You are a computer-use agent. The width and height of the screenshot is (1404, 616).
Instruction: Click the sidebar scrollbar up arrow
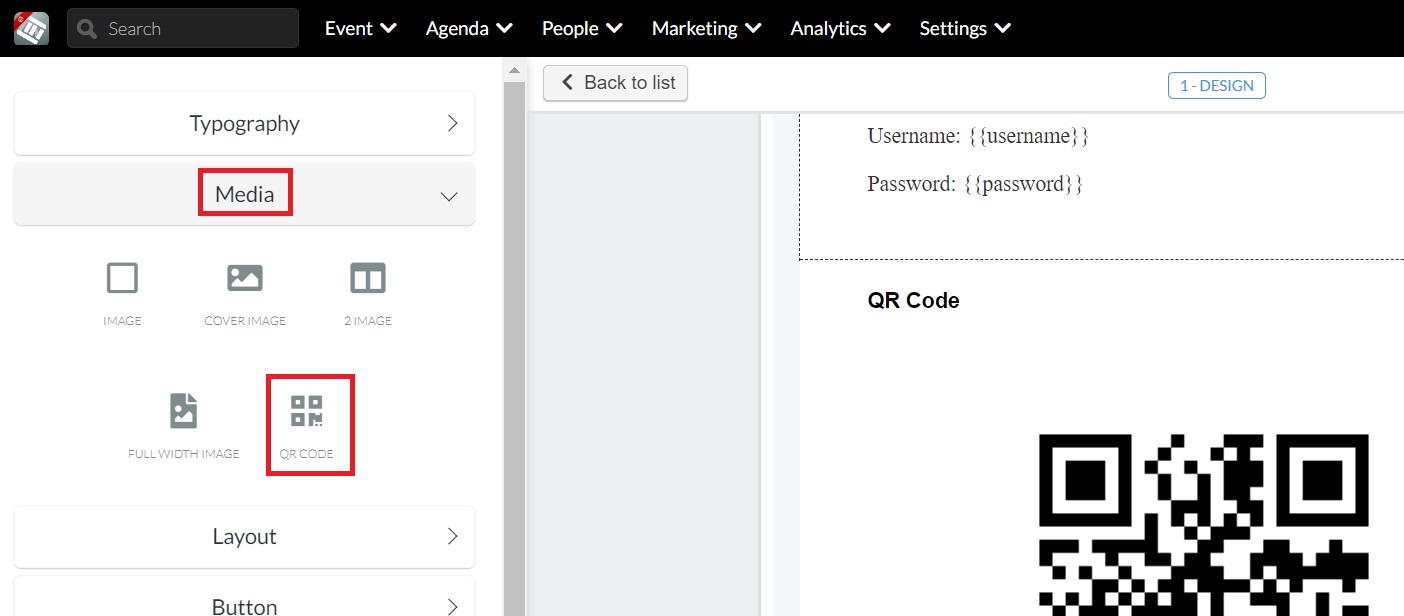(x=514, y=70)
